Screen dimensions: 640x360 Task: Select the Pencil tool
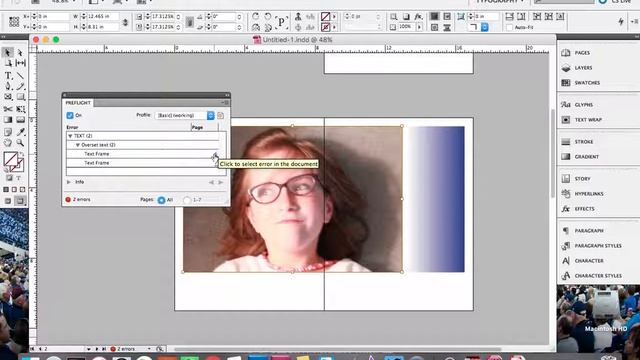tap(20, 86)
